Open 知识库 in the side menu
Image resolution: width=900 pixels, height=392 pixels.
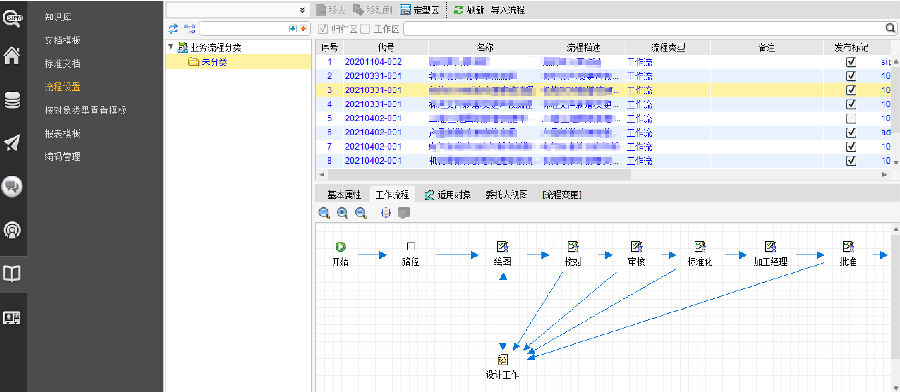(x=58, y=17)
